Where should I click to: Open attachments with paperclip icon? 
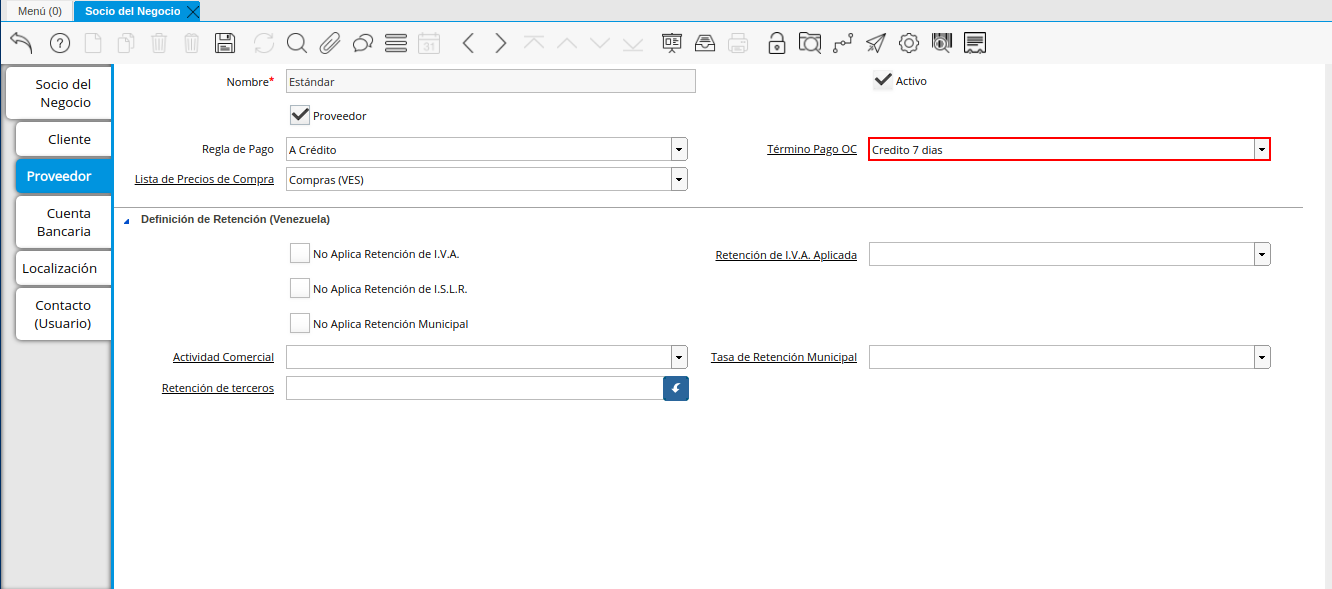(x=330, y=43)
